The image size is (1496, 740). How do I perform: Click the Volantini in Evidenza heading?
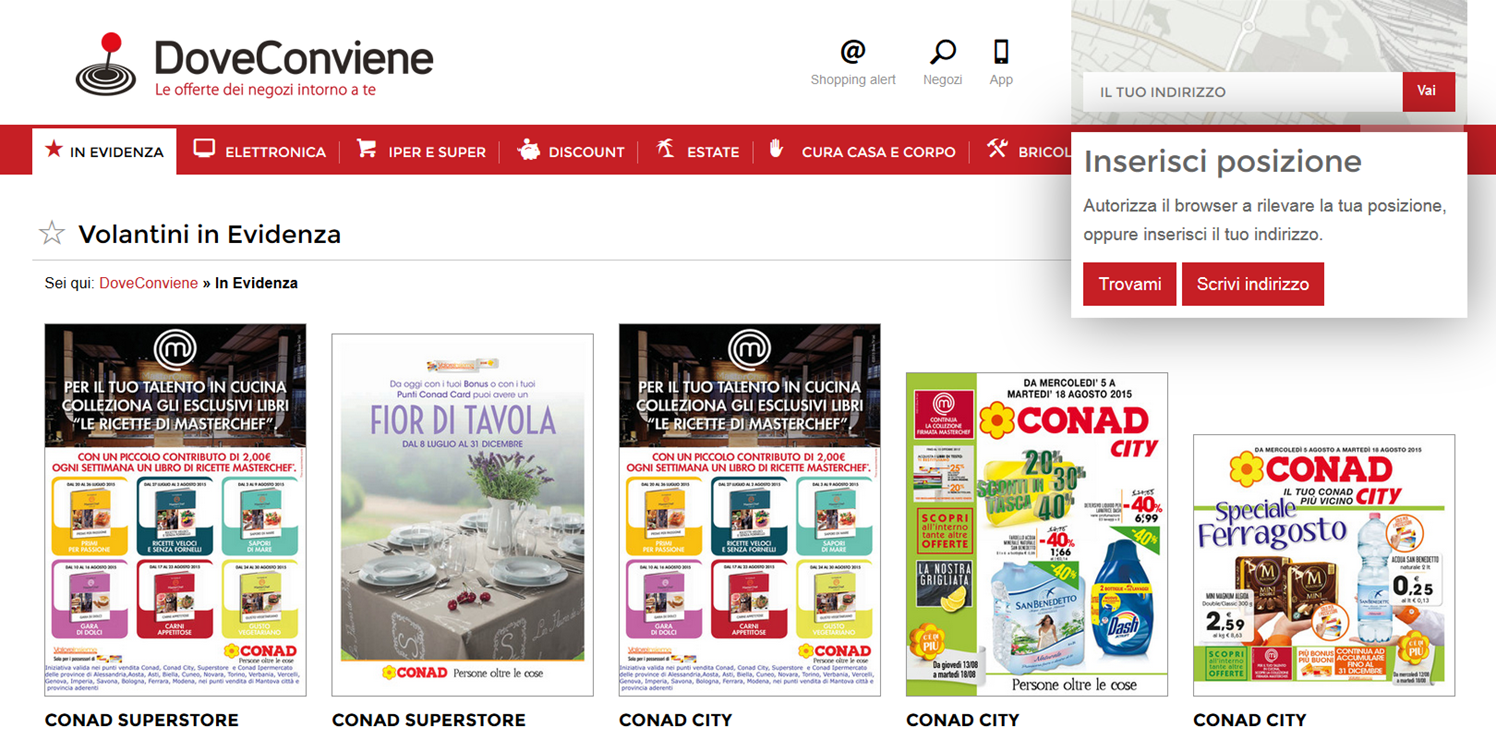point(210,234)
